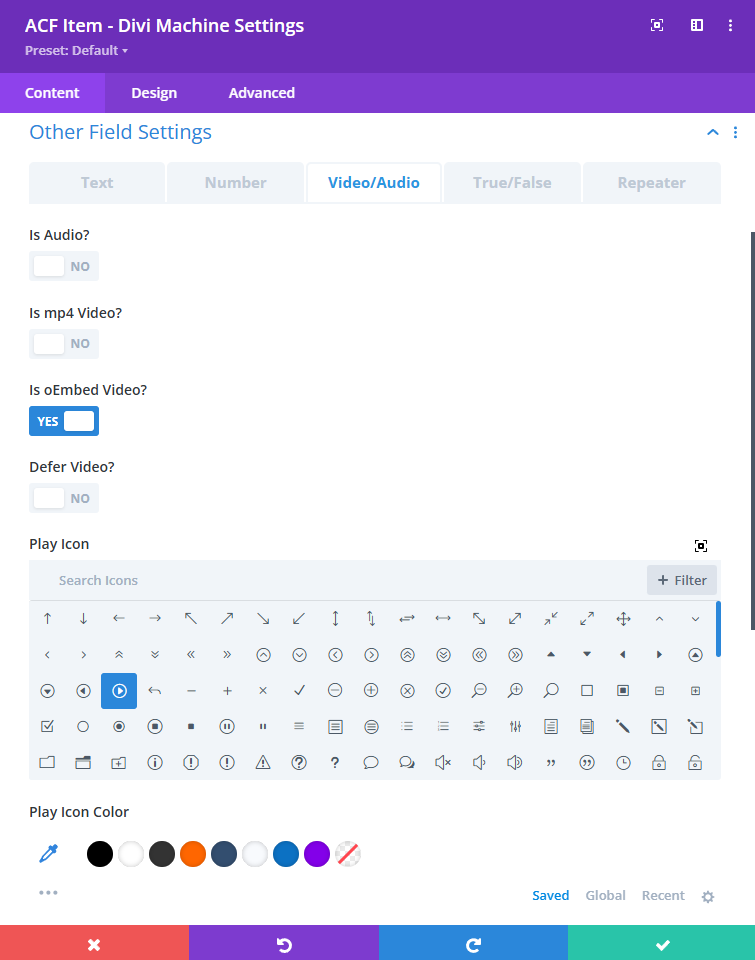Switch to the Design tab
The image size is (755, 960).
coord(154,93)
